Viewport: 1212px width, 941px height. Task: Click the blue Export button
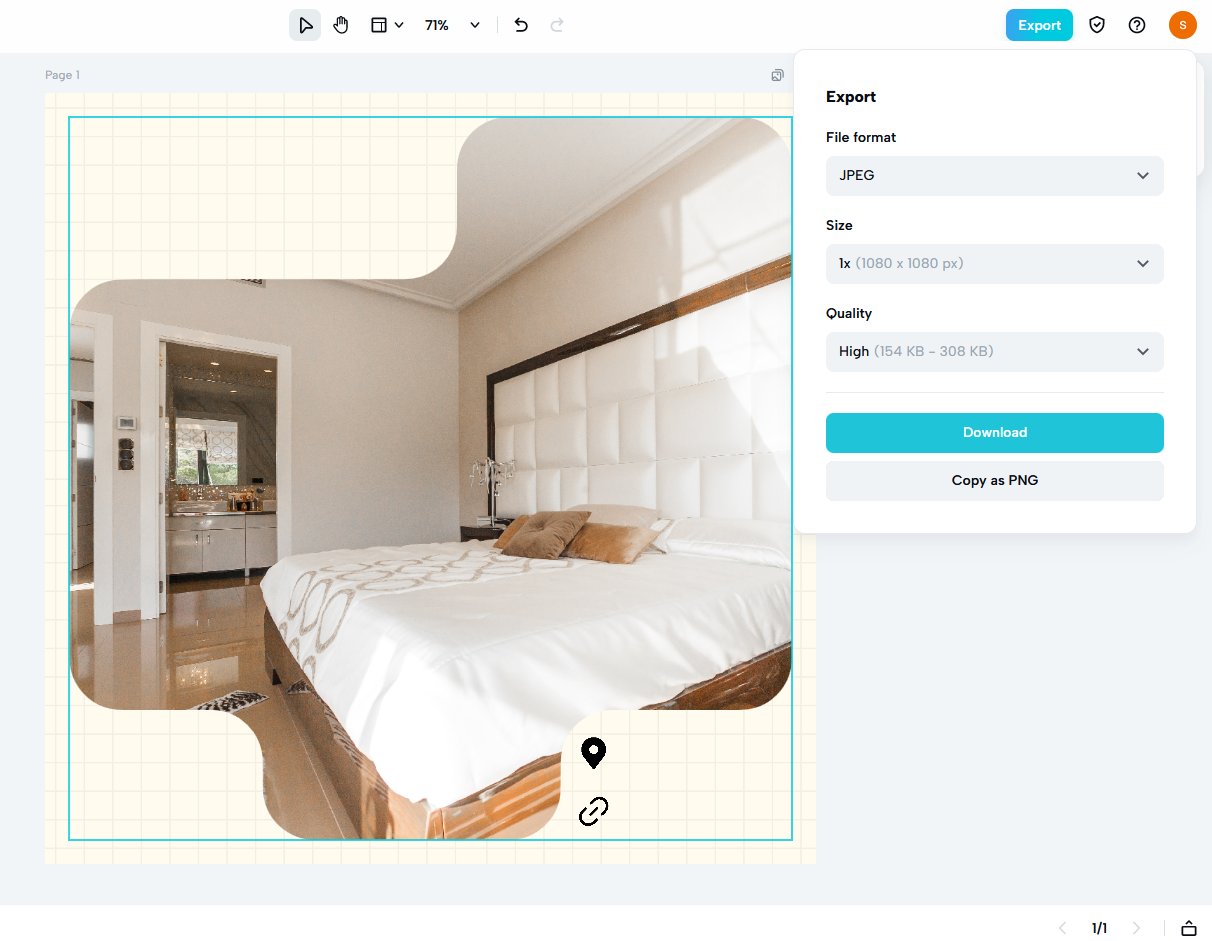tap(1039, 25)
